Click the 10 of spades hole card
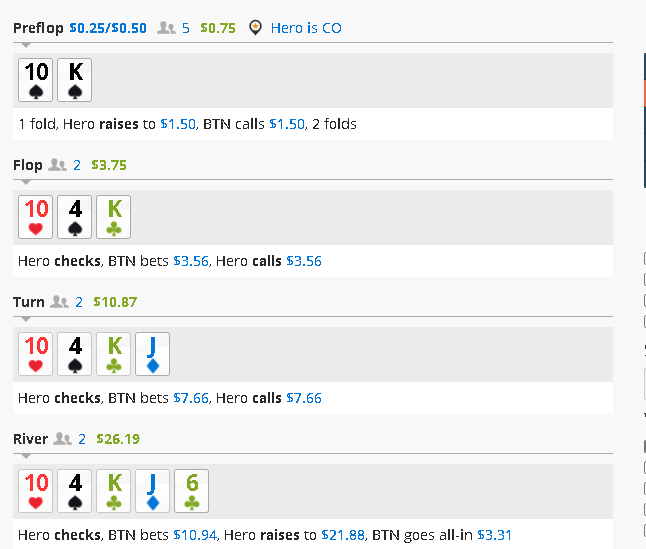Screen dimensions: 646x549 click(x=36, y=80)
